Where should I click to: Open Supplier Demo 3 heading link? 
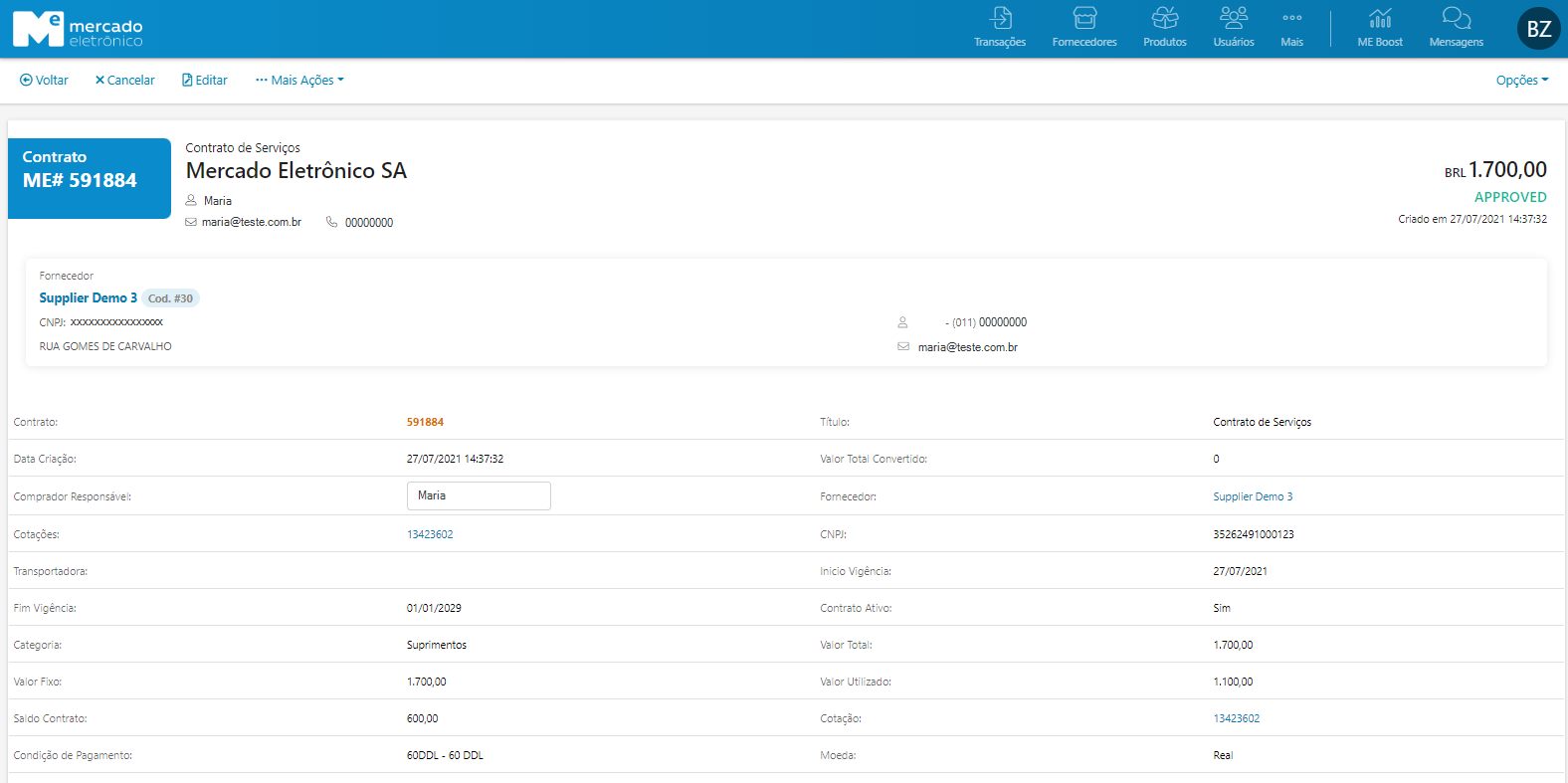coord(89,297)
